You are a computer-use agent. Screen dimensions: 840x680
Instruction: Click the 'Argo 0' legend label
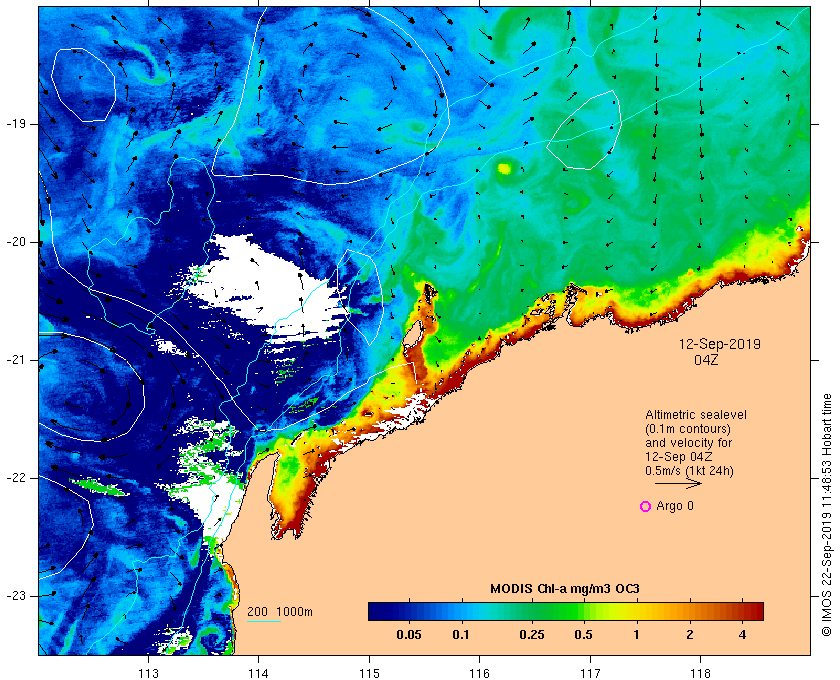(x=675, y=506)
